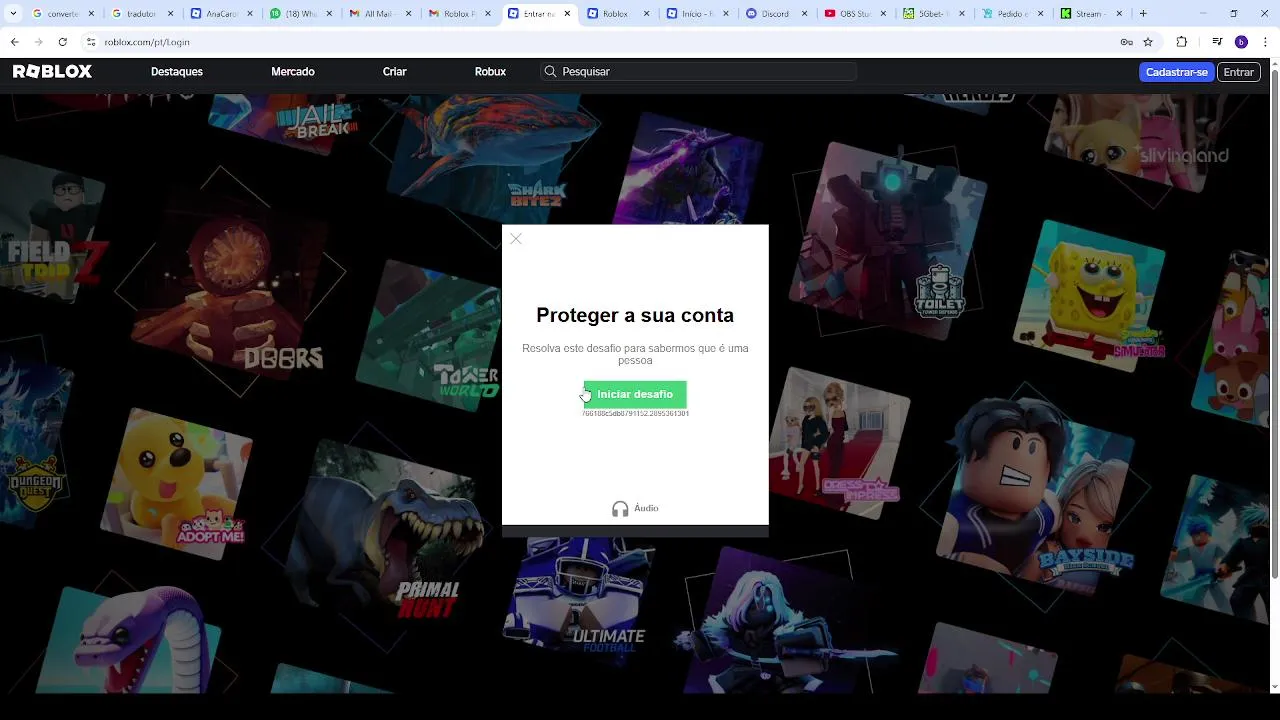1280x720 pixels.
Task: Click the browser forward arrow
Action: click(38, 42)
